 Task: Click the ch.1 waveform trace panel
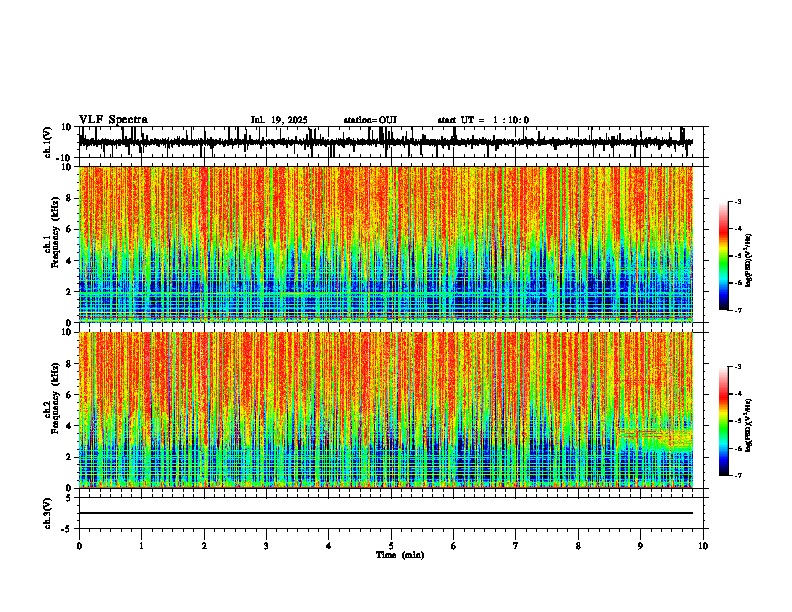point(391,142)
